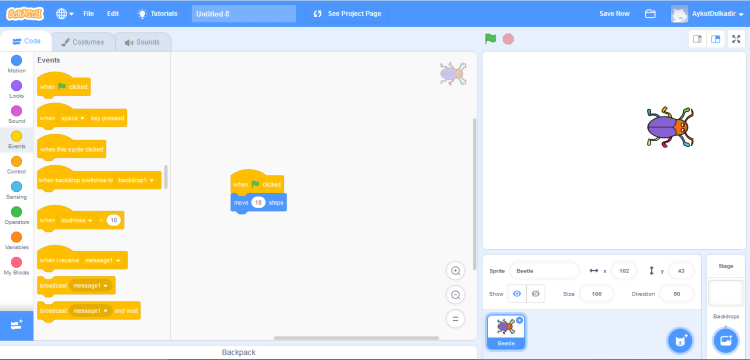The height and width of the screenshot is (360, 750).
Task: Select the Sound block category
Action: pos(16,115)
